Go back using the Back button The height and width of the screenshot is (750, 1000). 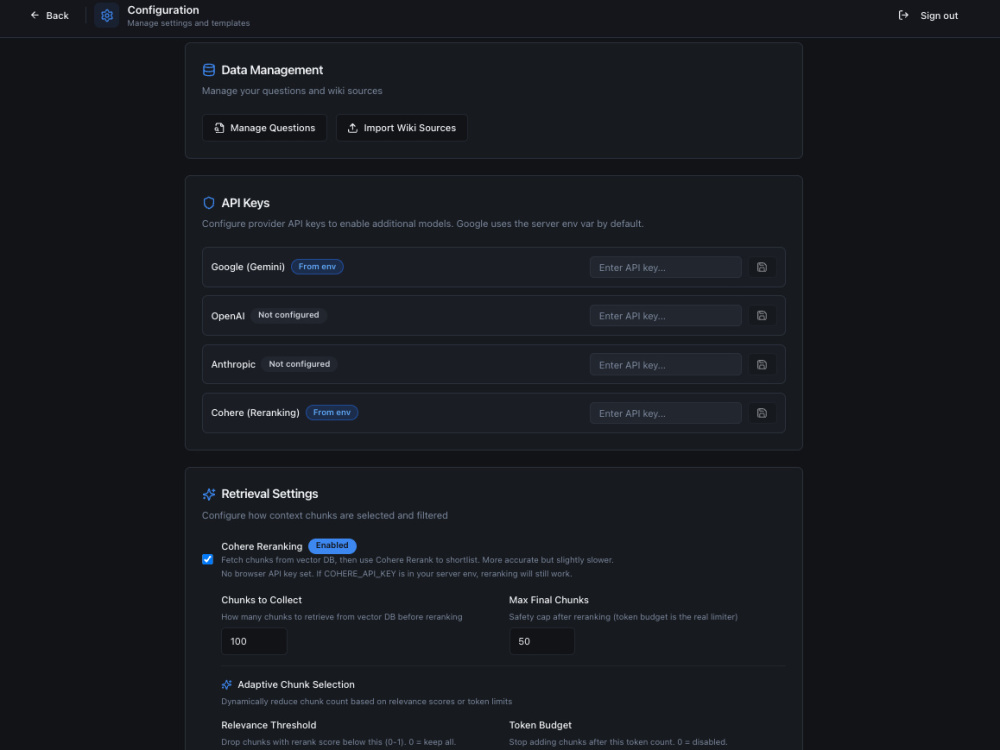(50, 15)
